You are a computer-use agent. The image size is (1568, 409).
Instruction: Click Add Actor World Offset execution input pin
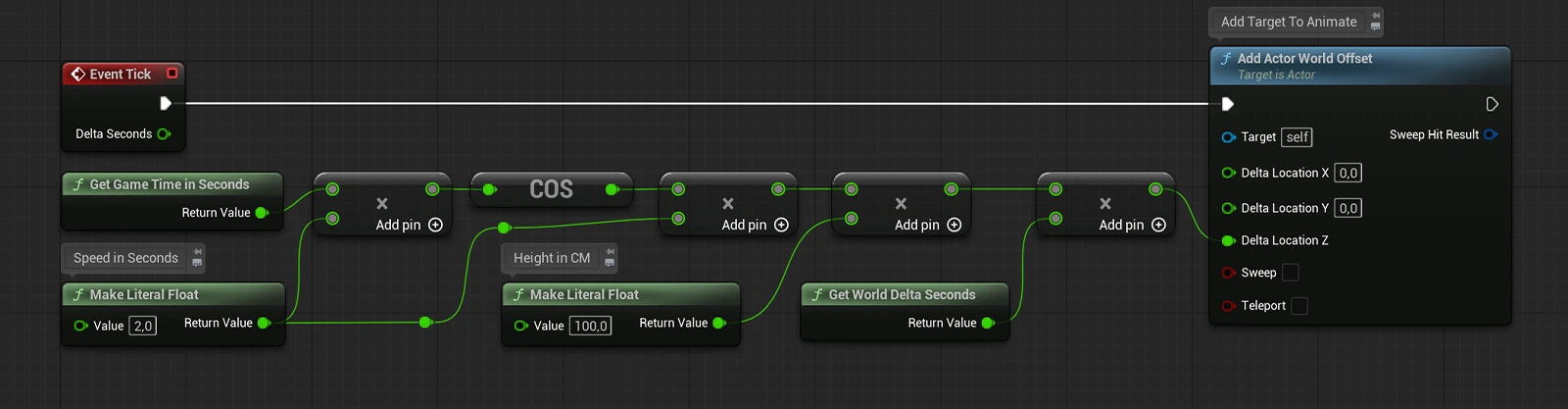coord(1228,104)
